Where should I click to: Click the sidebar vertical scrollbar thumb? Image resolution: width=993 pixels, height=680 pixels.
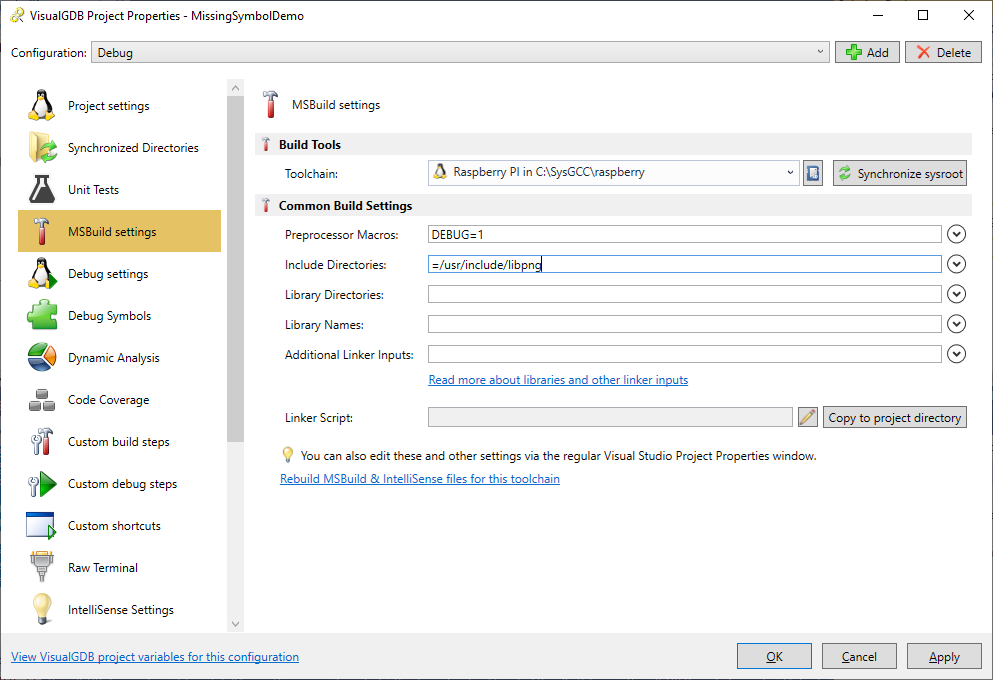pyautogui.click(x=235, y=270)
